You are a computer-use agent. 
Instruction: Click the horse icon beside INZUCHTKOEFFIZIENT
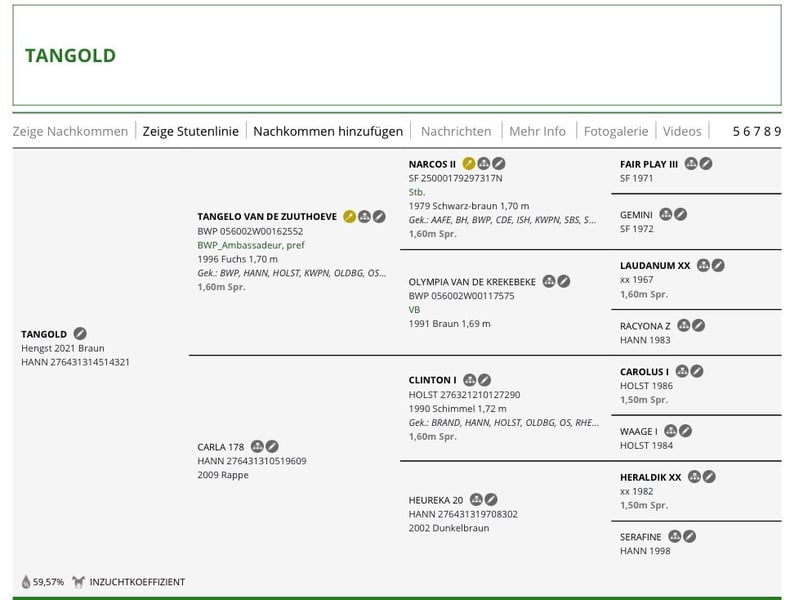tap(78, 581)
